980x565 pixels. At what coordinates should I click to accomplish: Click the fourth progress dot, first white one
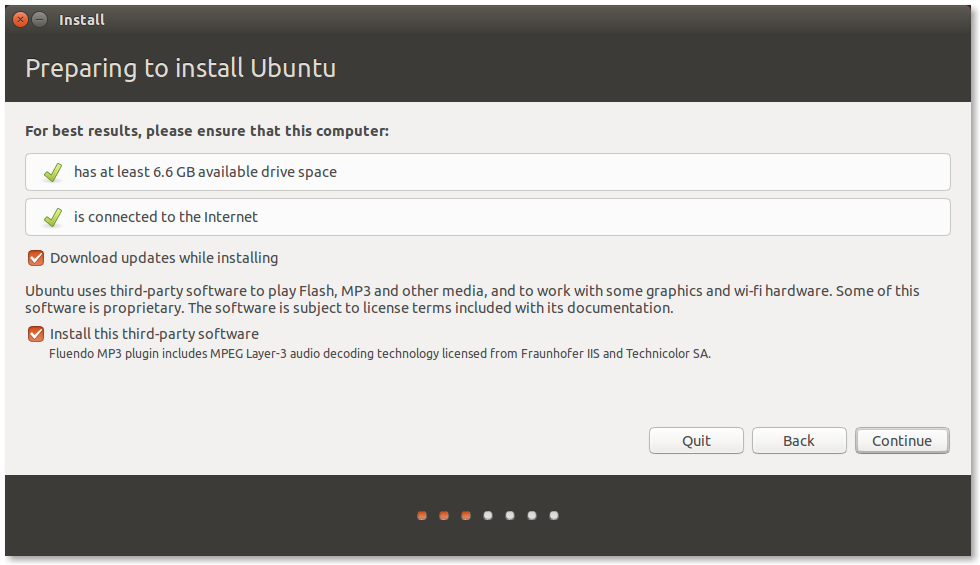click(488, 516)
